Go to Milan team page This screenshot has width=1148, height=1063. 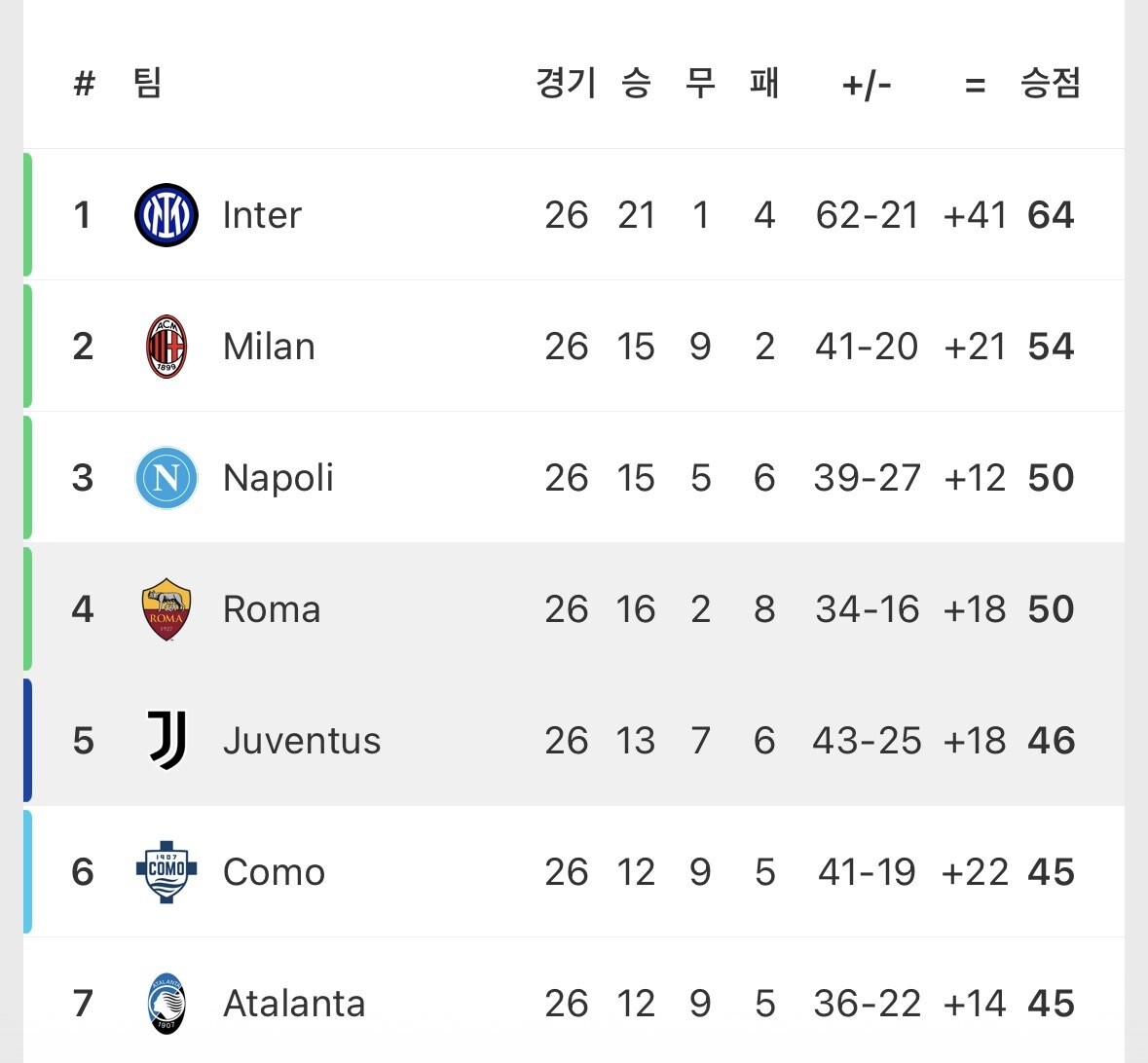(269, 347)
